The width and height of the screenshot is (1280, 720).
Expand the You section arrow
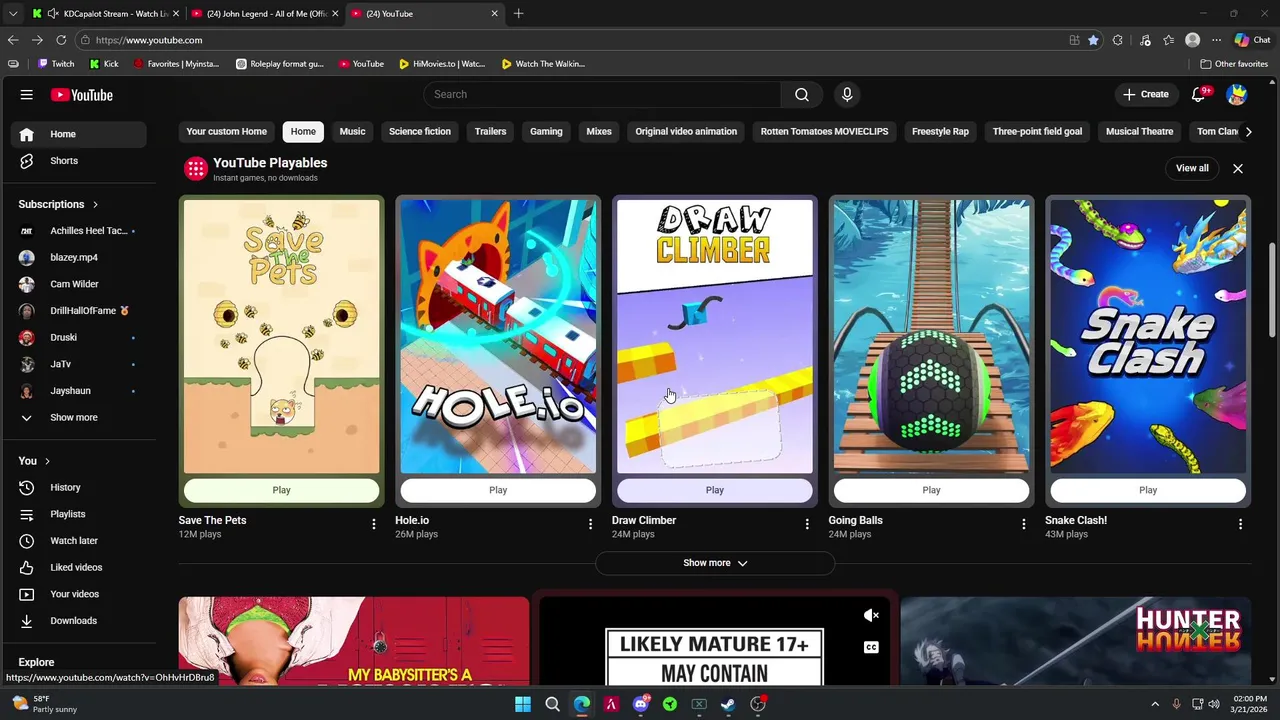[48, 462]
